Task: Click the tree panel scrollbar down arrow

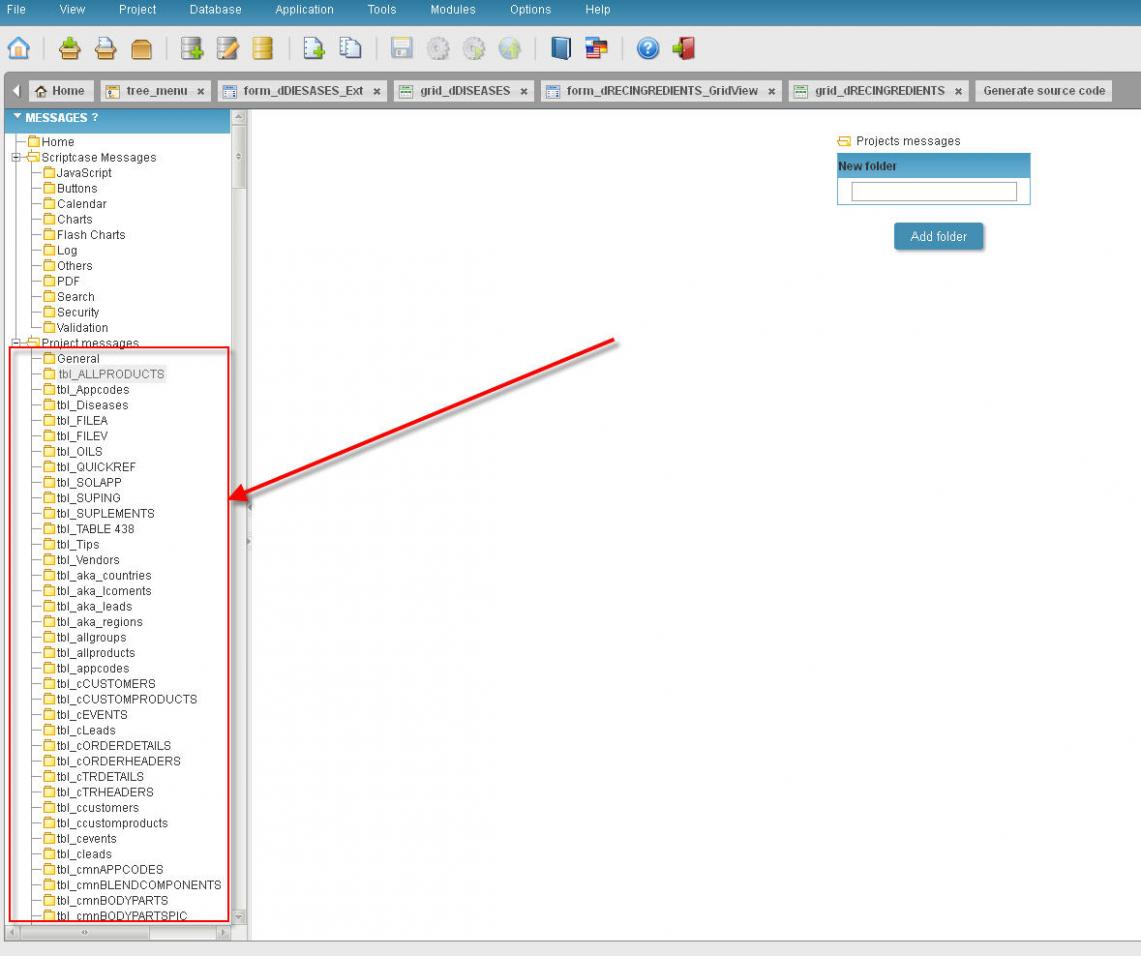Action: point(239,917)
